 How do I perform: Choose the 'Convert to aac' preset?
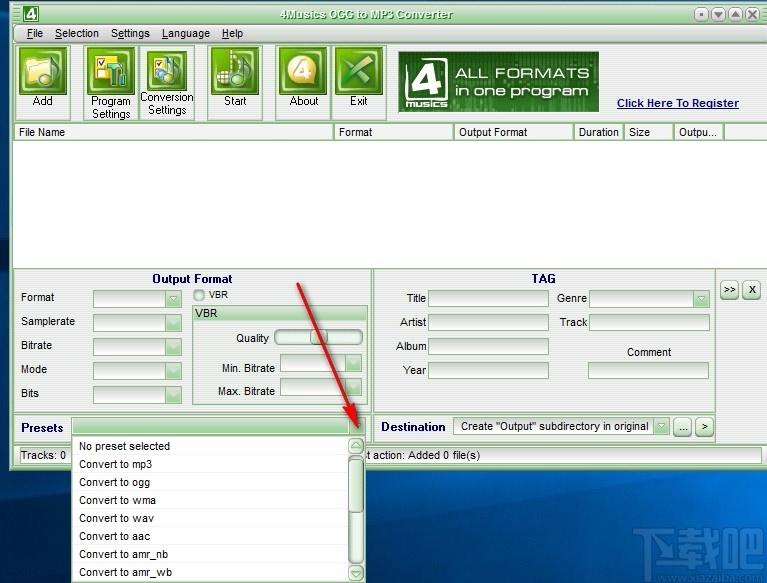point(210,537)
